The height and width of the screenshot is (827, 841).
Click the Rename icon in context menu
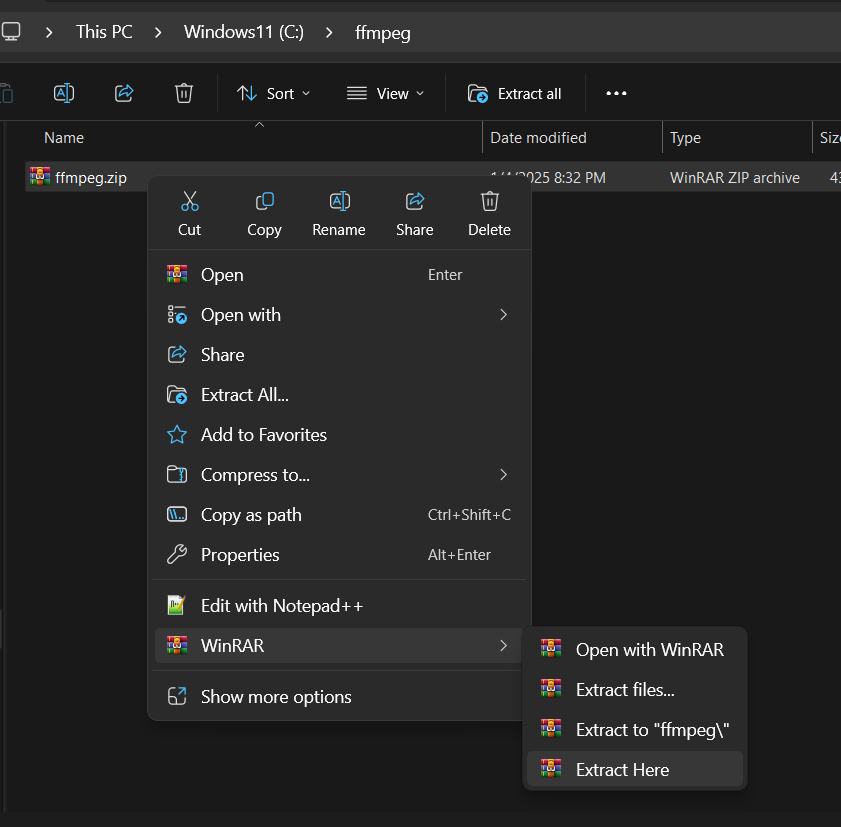tap(339, 202)
